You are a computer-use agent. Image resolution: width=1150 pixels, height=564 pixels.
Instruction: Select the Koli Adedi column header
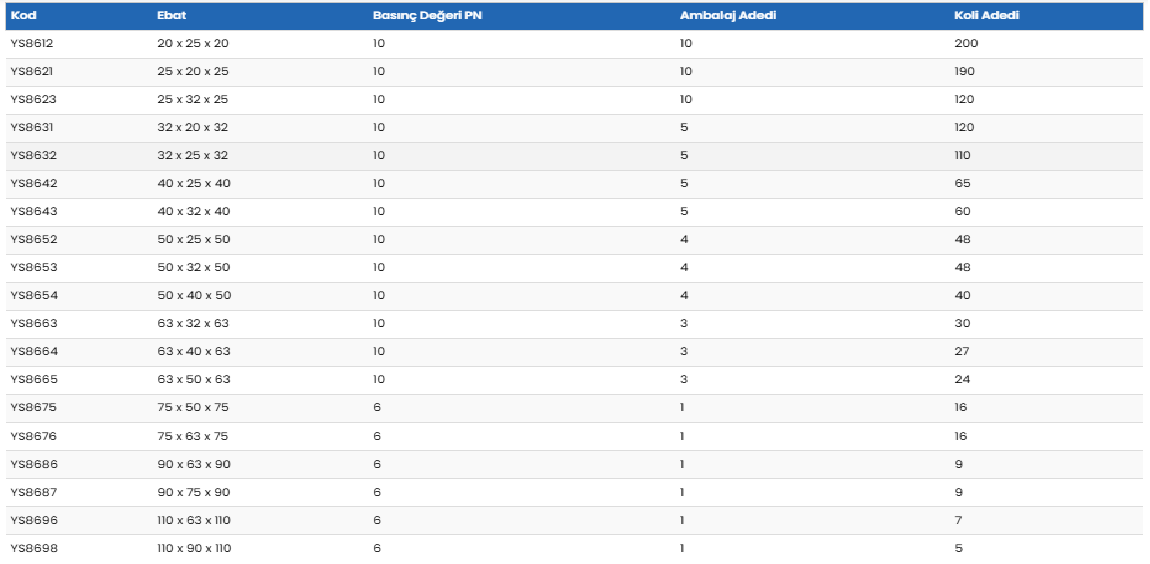(987, 16)
